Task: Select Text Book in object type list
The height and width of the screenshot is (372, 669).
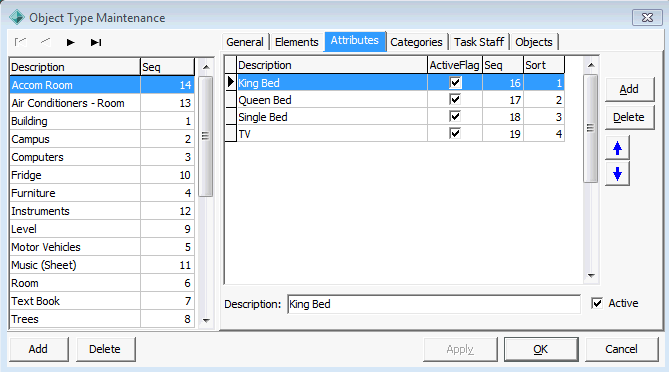Action: (x=102, y=301)
